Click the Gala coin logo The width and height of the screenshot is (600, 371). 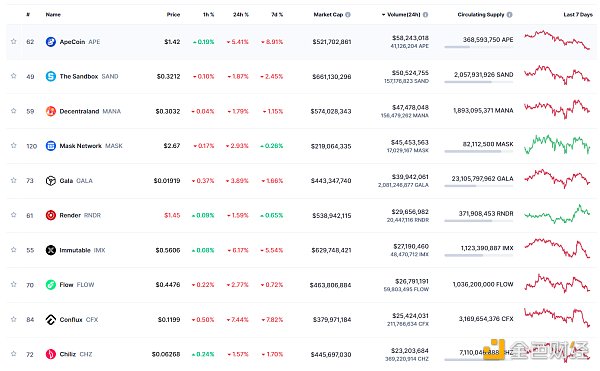[51, 181]
